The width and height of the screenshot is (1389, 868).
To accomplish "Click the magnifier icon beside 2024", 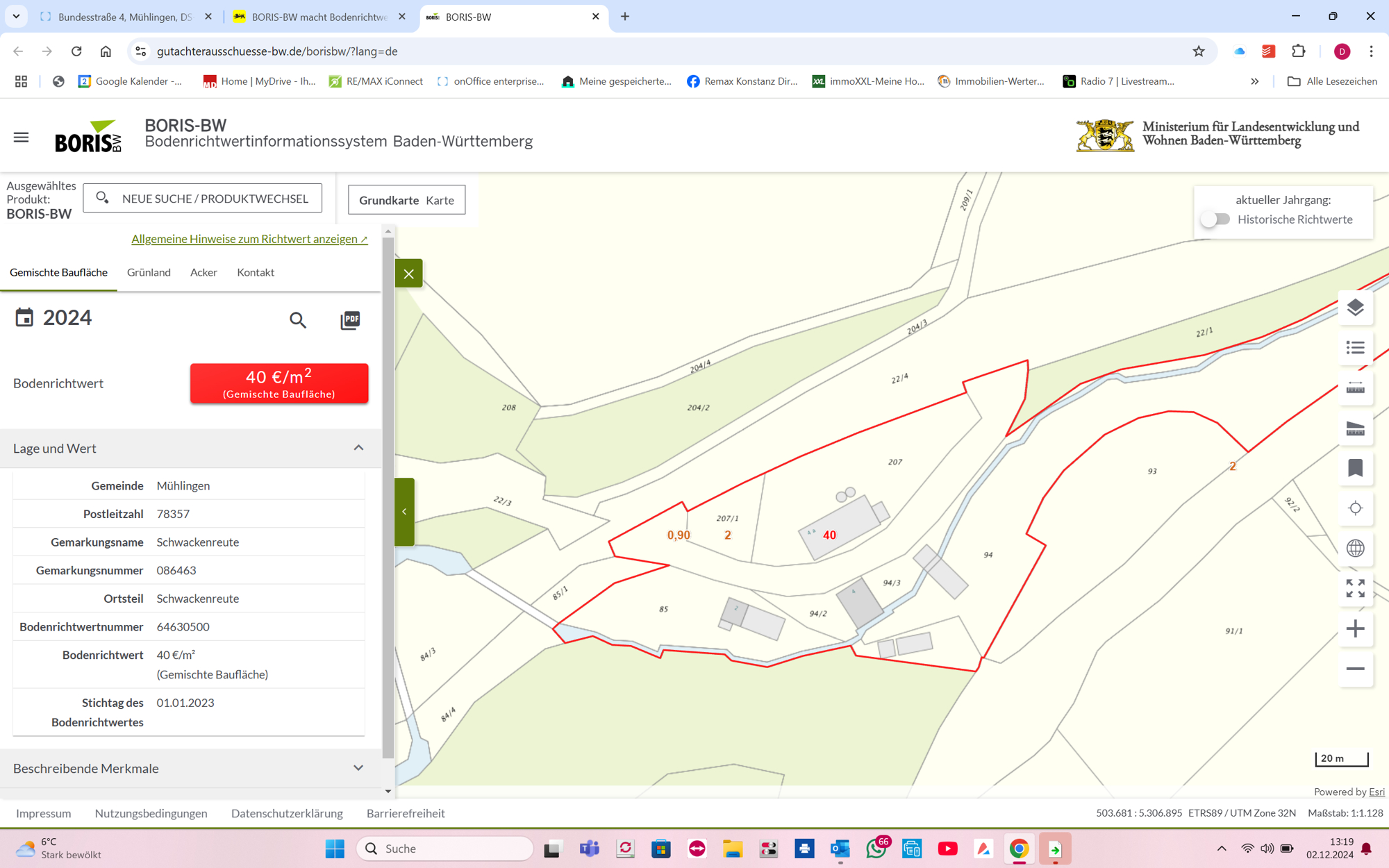I will tap(298, 319).
